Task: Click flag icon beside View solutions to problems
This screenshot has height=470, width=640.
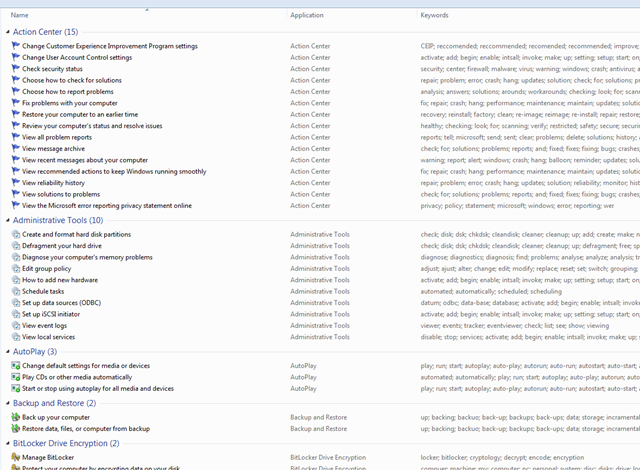Action: [x=16, y=194]
